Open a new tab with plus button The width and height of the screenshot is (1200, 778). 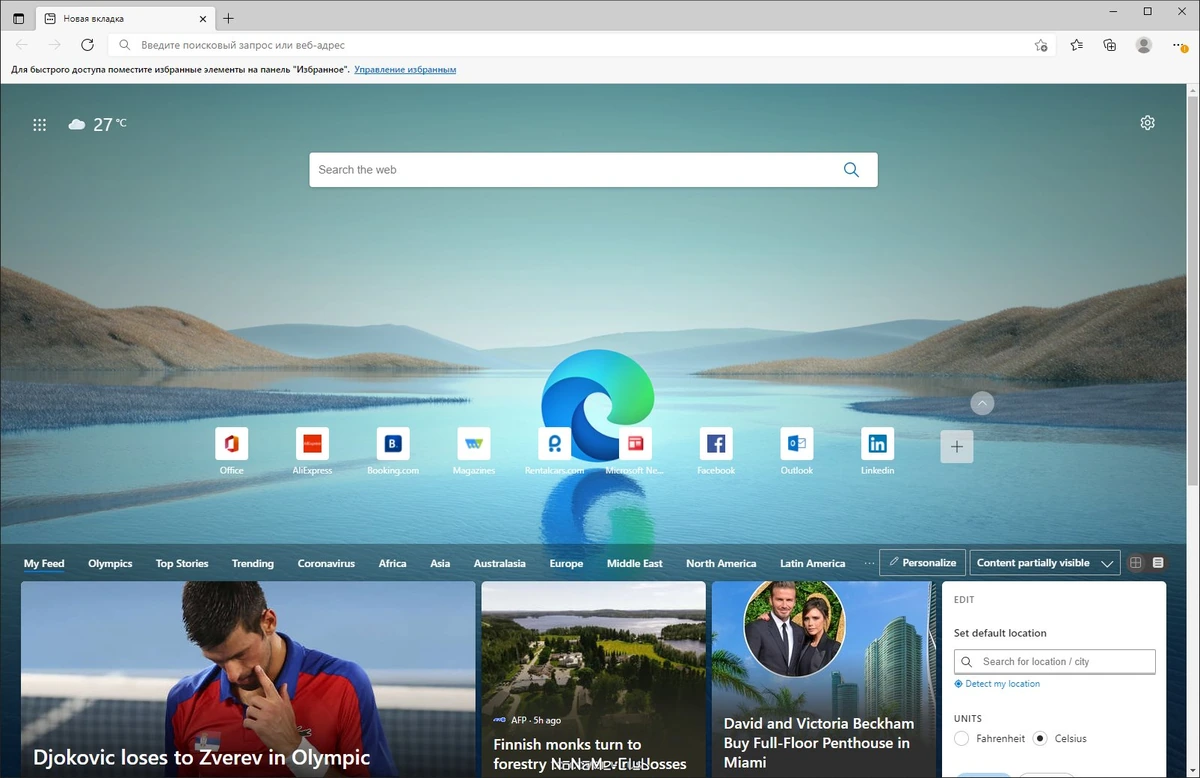(229, 18)
